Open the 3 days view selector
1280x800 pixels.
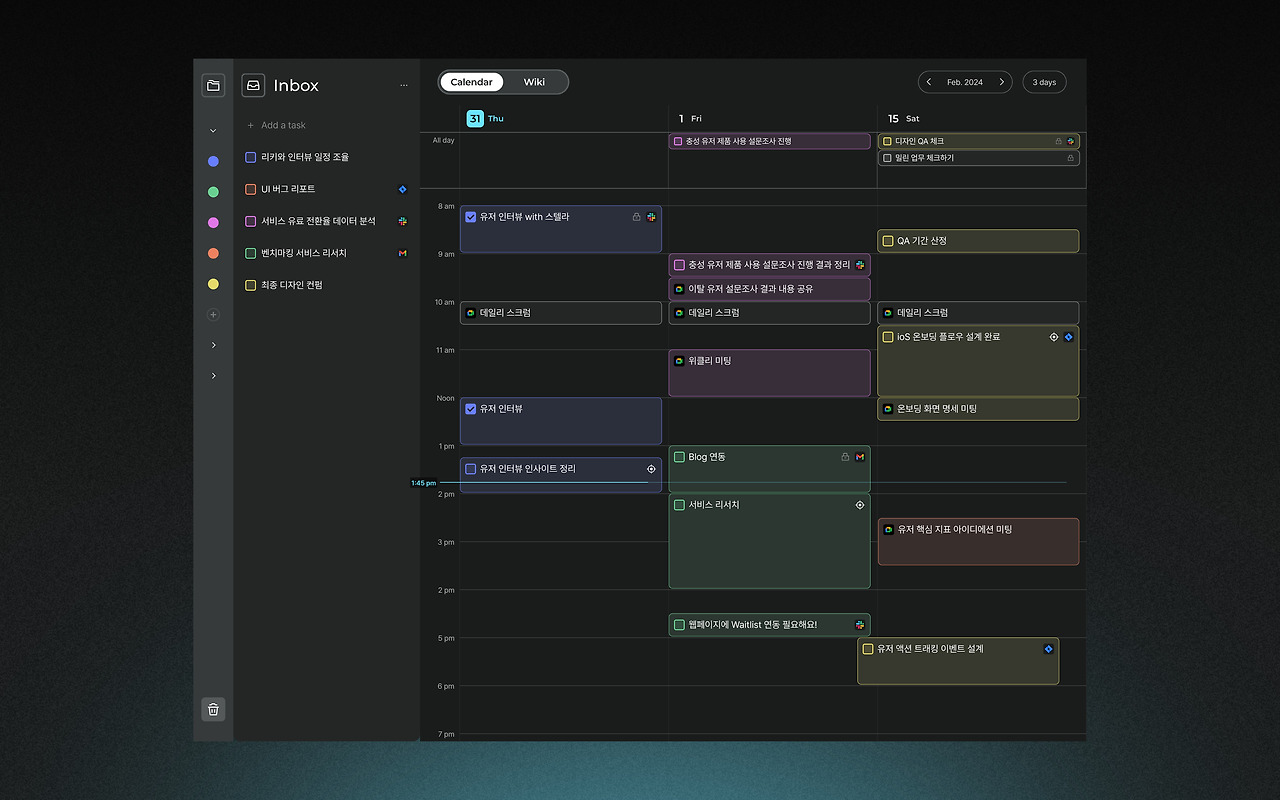1044,81
